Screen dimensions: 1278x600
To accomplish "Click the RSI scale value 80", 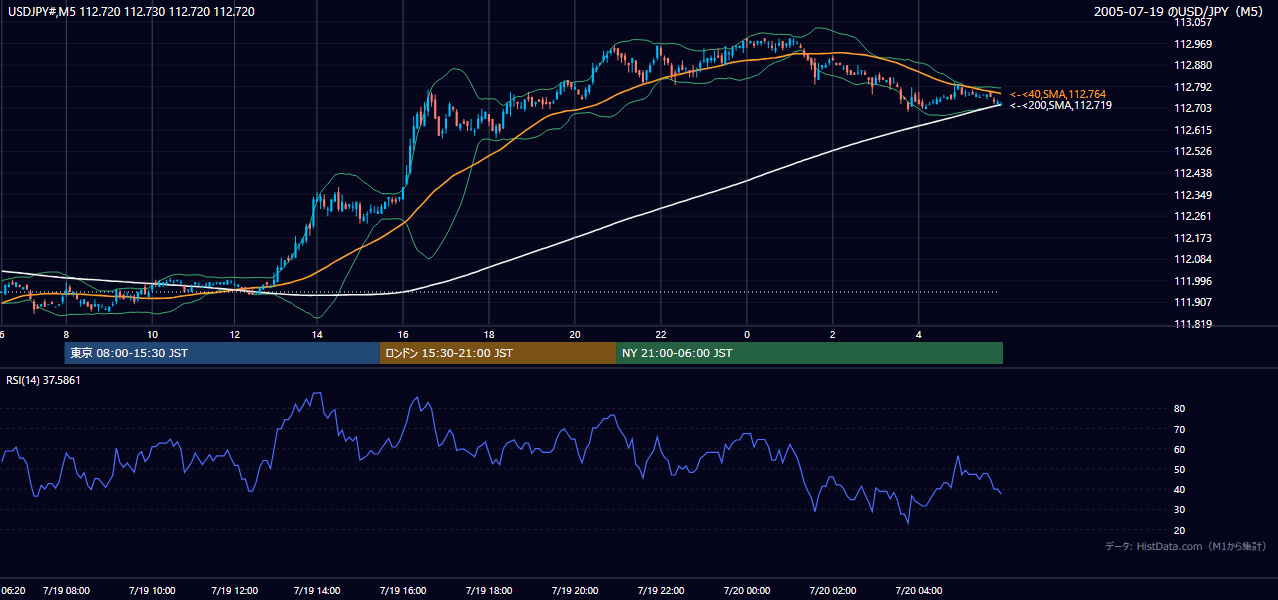I will [1179, 409].
